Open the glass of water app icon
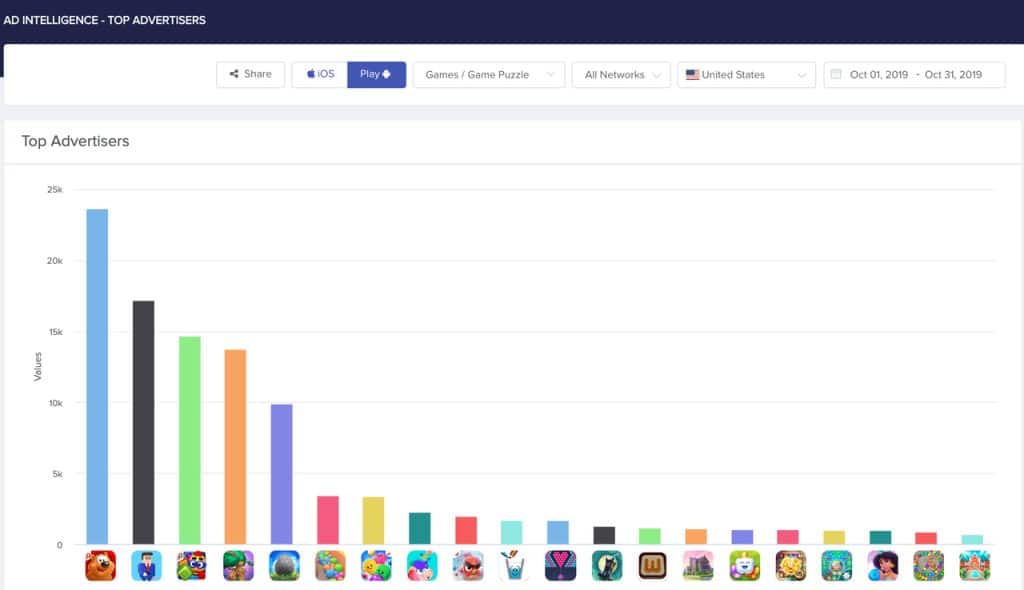The width and height of the screenshot is (1024, 590). 514,566
